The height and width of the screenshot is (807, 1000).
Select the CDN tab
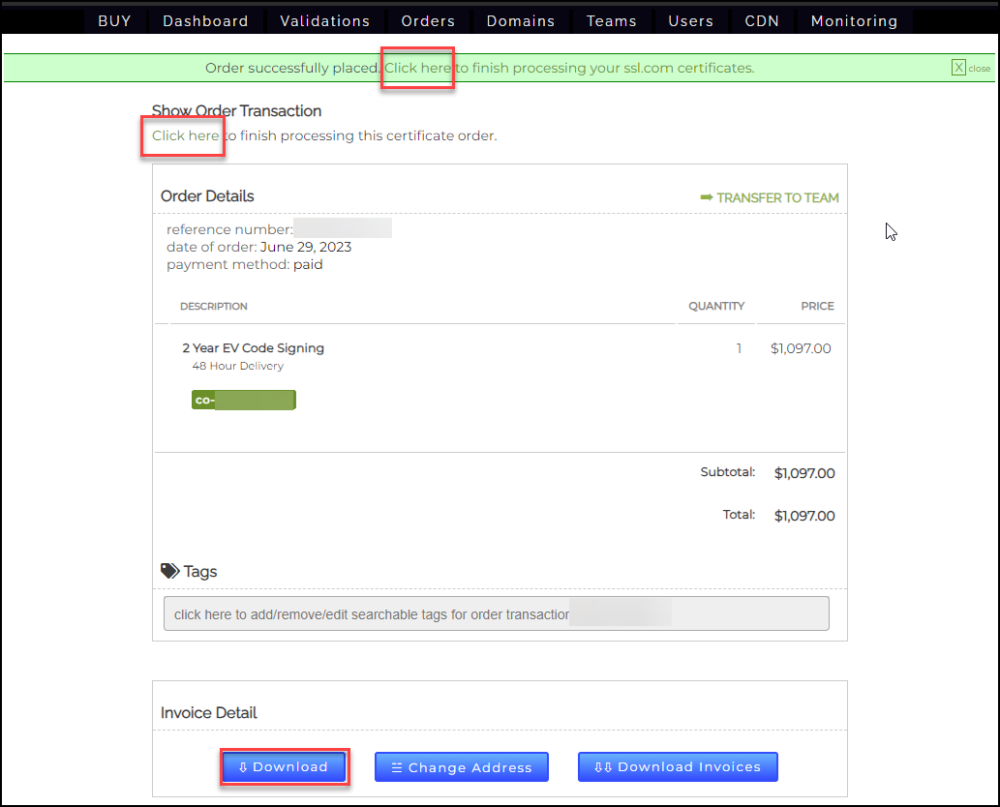762,21
